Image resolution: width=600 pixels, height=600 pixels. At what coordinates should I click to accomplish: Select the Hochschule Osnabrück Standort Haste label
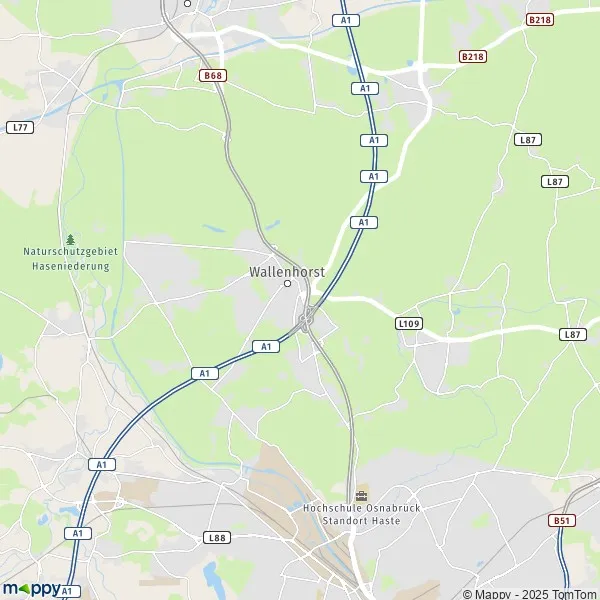point(362,514)
